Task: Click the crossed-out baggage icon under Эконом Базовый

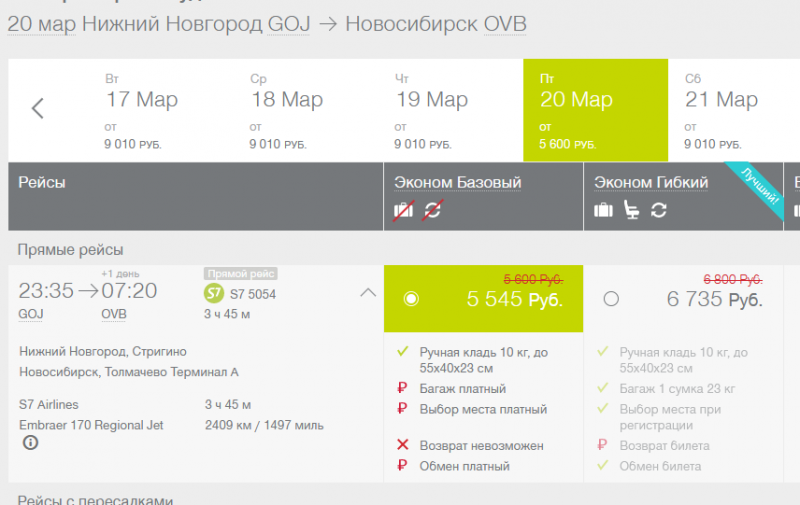Action: tap(404, 210)
